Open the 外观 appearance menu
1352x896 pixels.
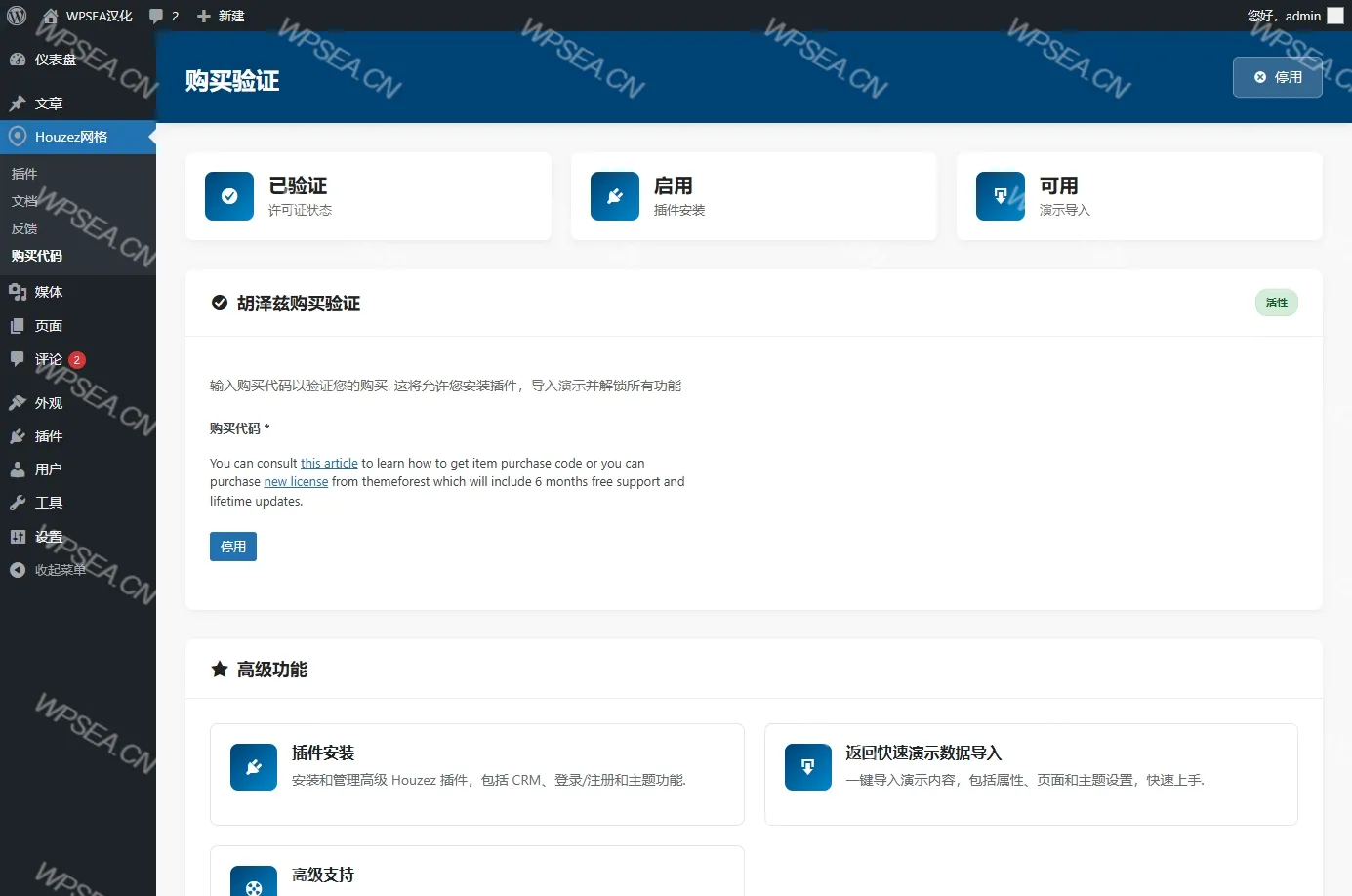click(78, 403)
